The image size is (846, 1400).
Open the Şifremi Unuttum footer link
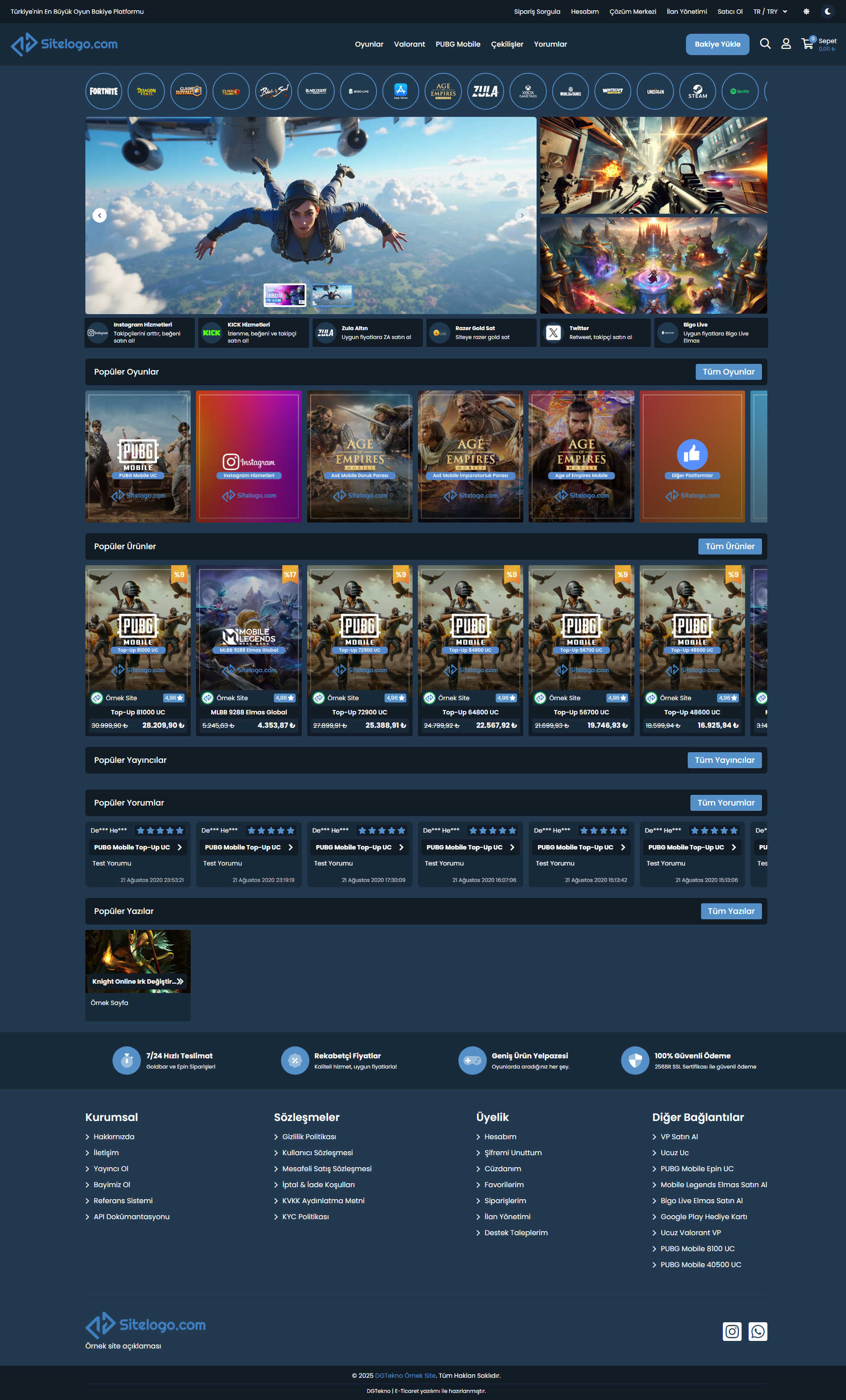513,1152
